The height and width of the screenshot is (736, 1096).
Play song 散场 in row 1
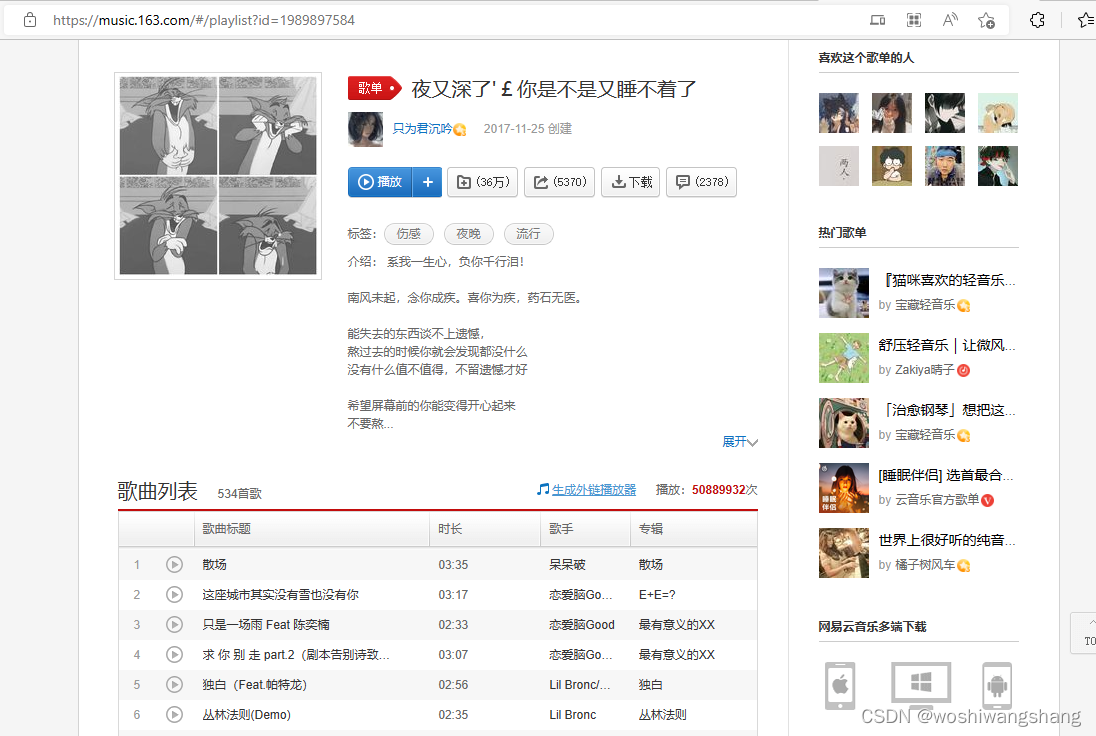pyautogui.click(x=174, y=565)
